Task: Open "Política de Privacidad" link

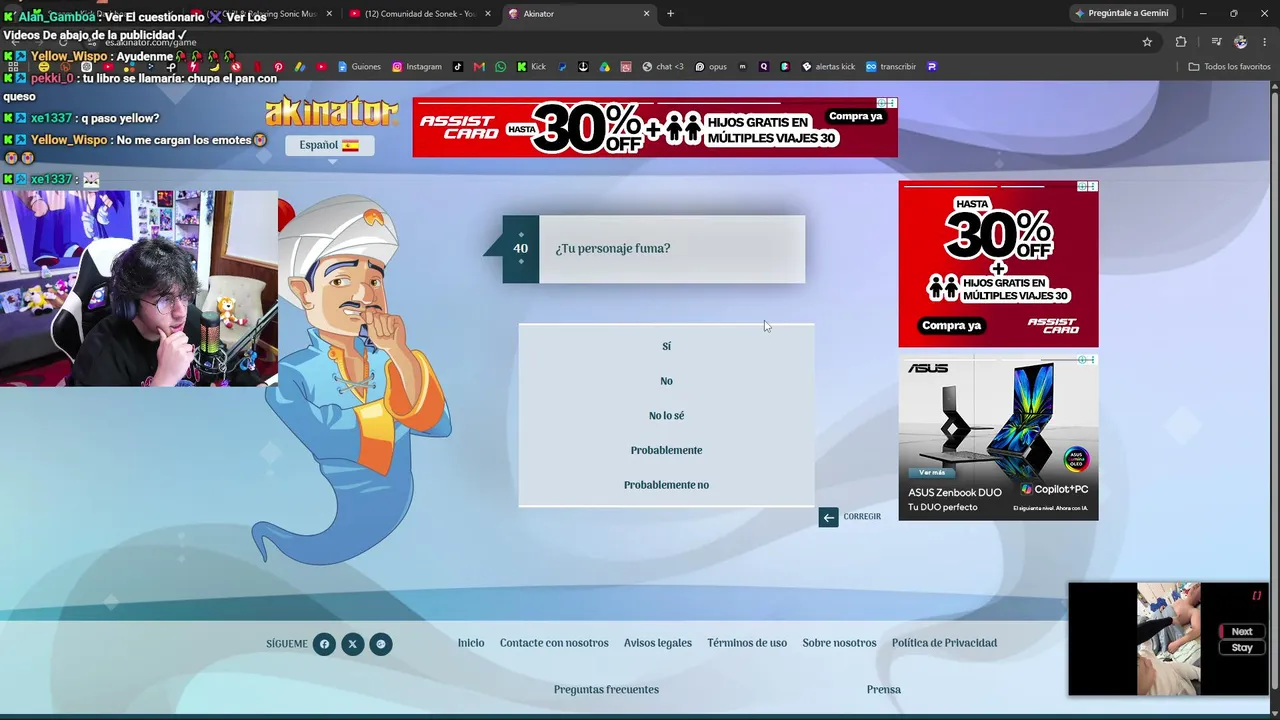Action: (x=944, y=643)
